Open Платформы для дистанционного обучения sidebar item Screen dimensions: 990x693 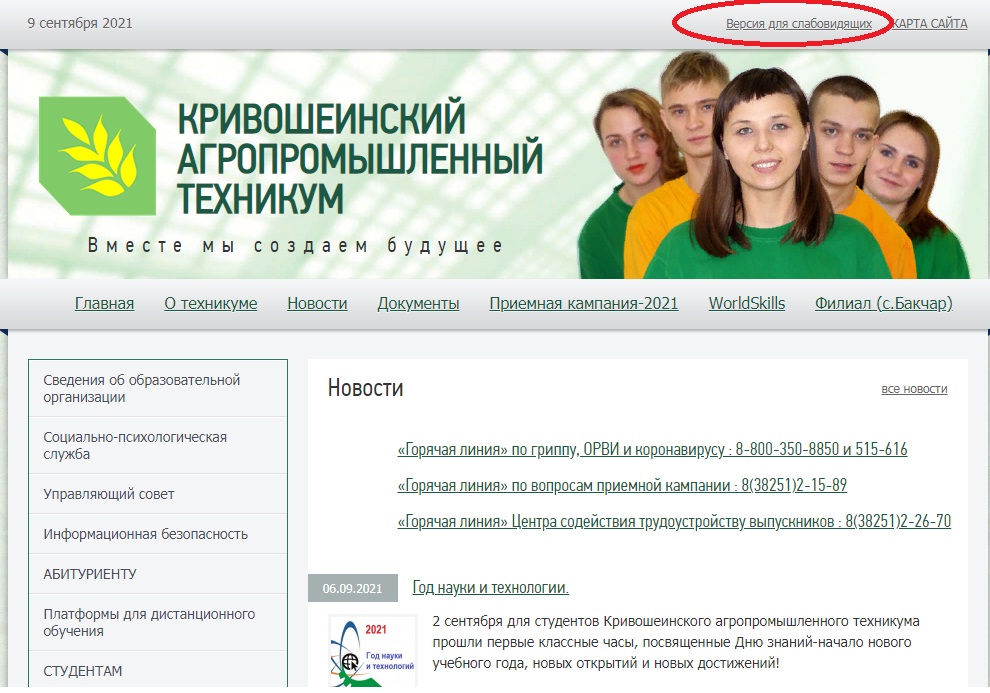tap(158, 622)
